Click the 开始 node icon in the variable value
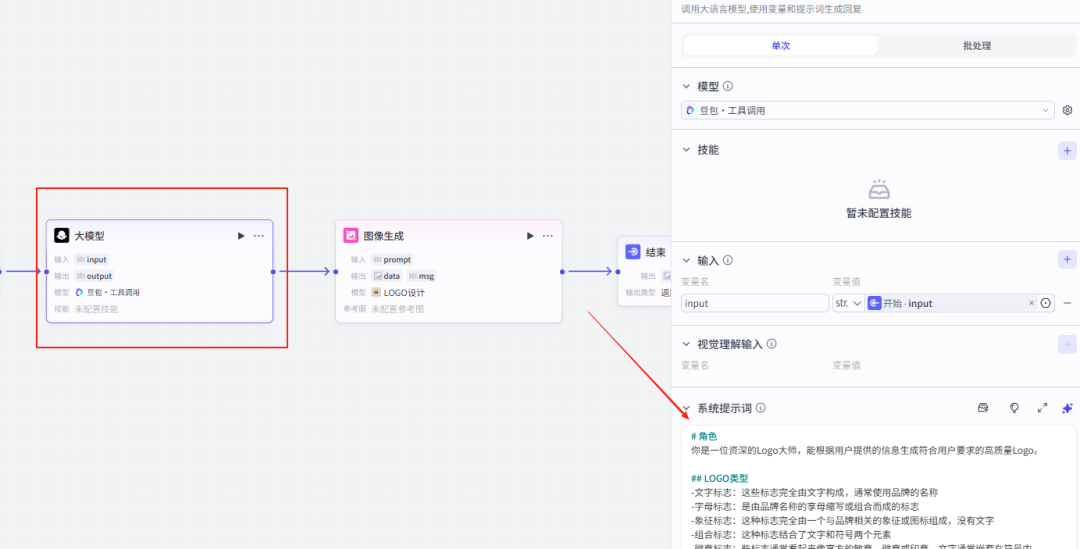The width and height of the screenshot is (1080, 549). tap(874, 303)
